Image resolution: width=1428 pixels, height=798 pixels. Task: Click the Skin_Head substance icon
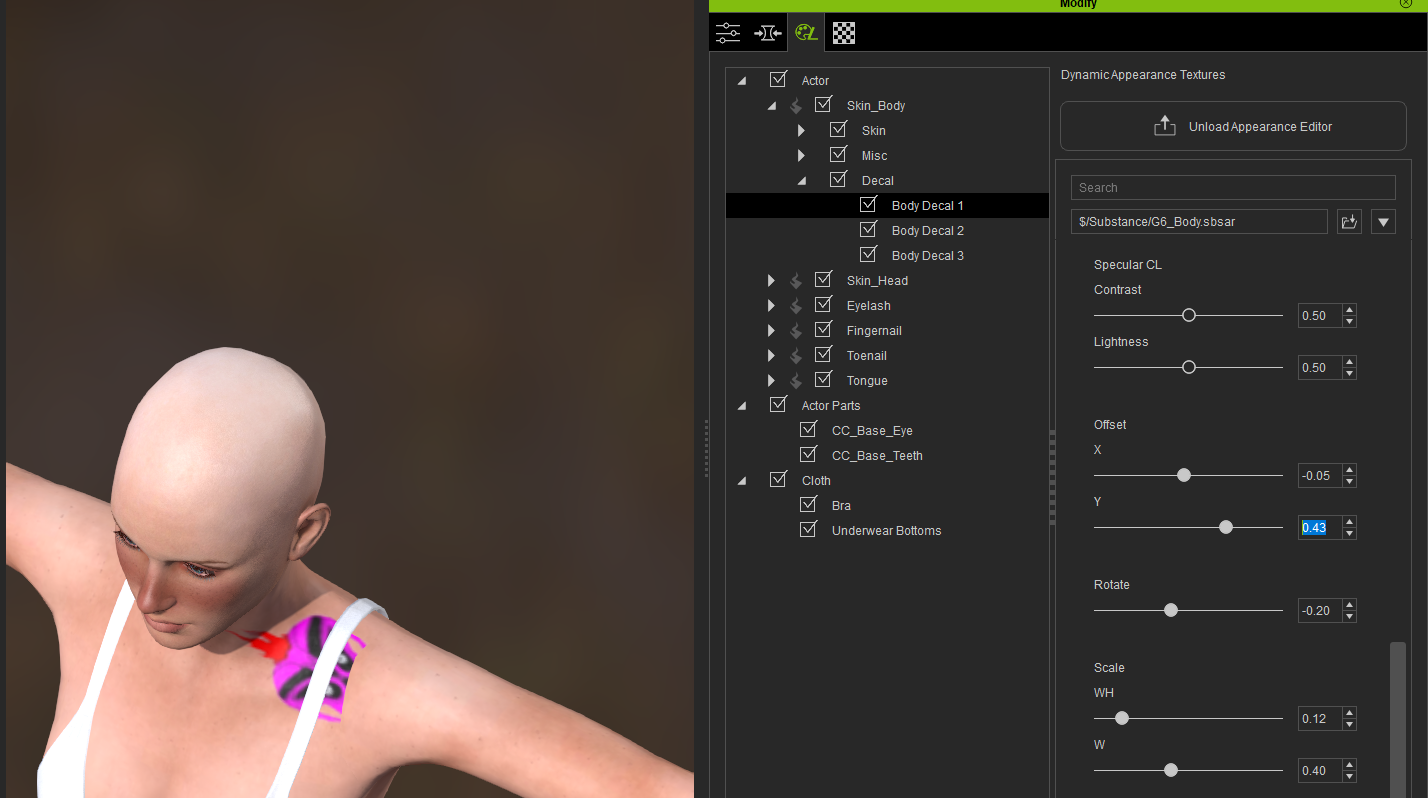(796, 280)
